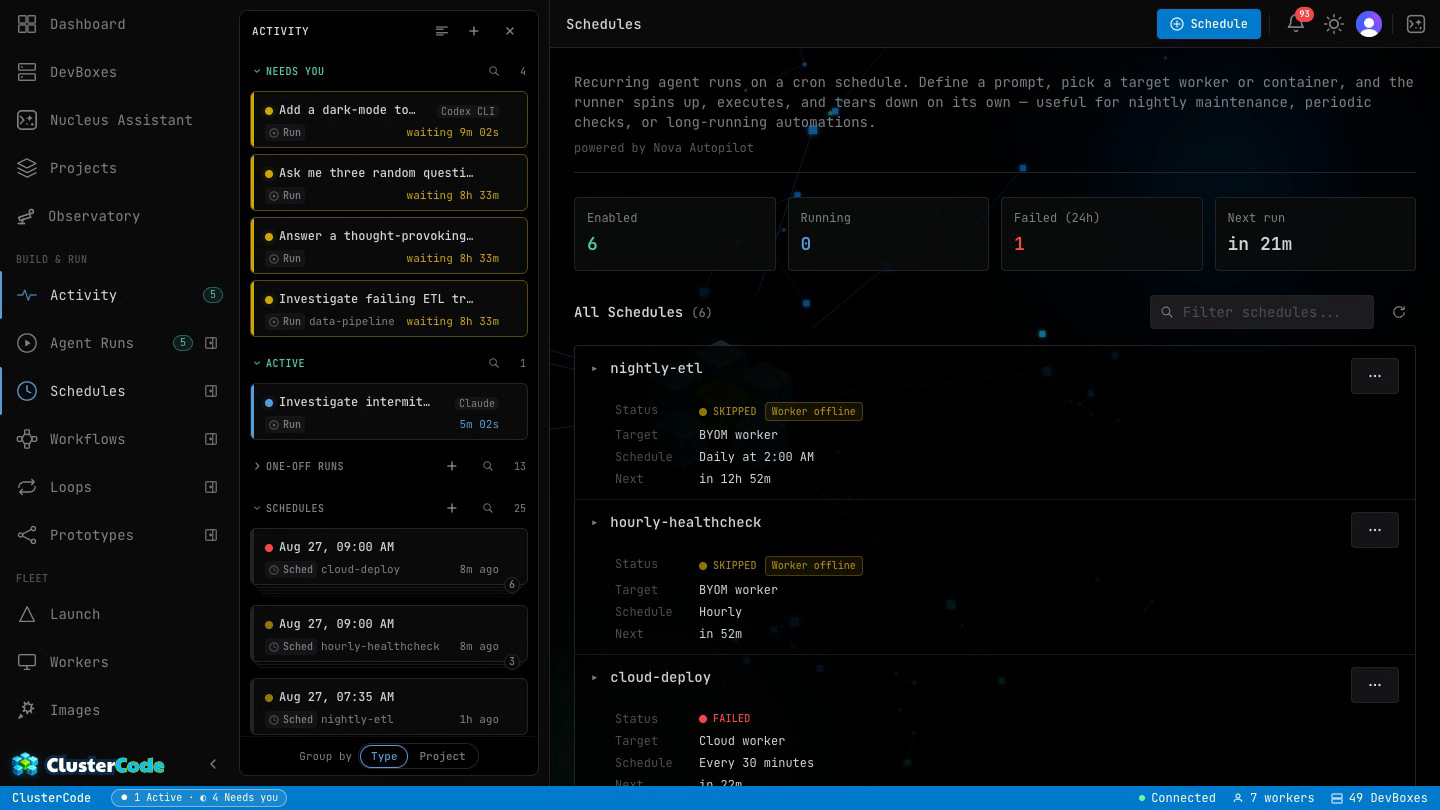Click the '1 Active · 4 Needs you' status pill

[199, 798]
